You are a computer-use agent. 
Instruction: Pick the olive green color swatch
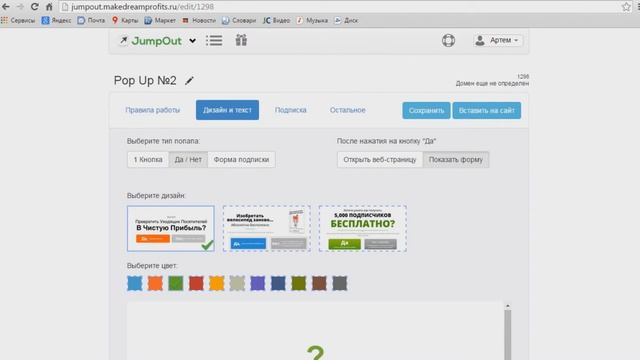coord(299,283)
